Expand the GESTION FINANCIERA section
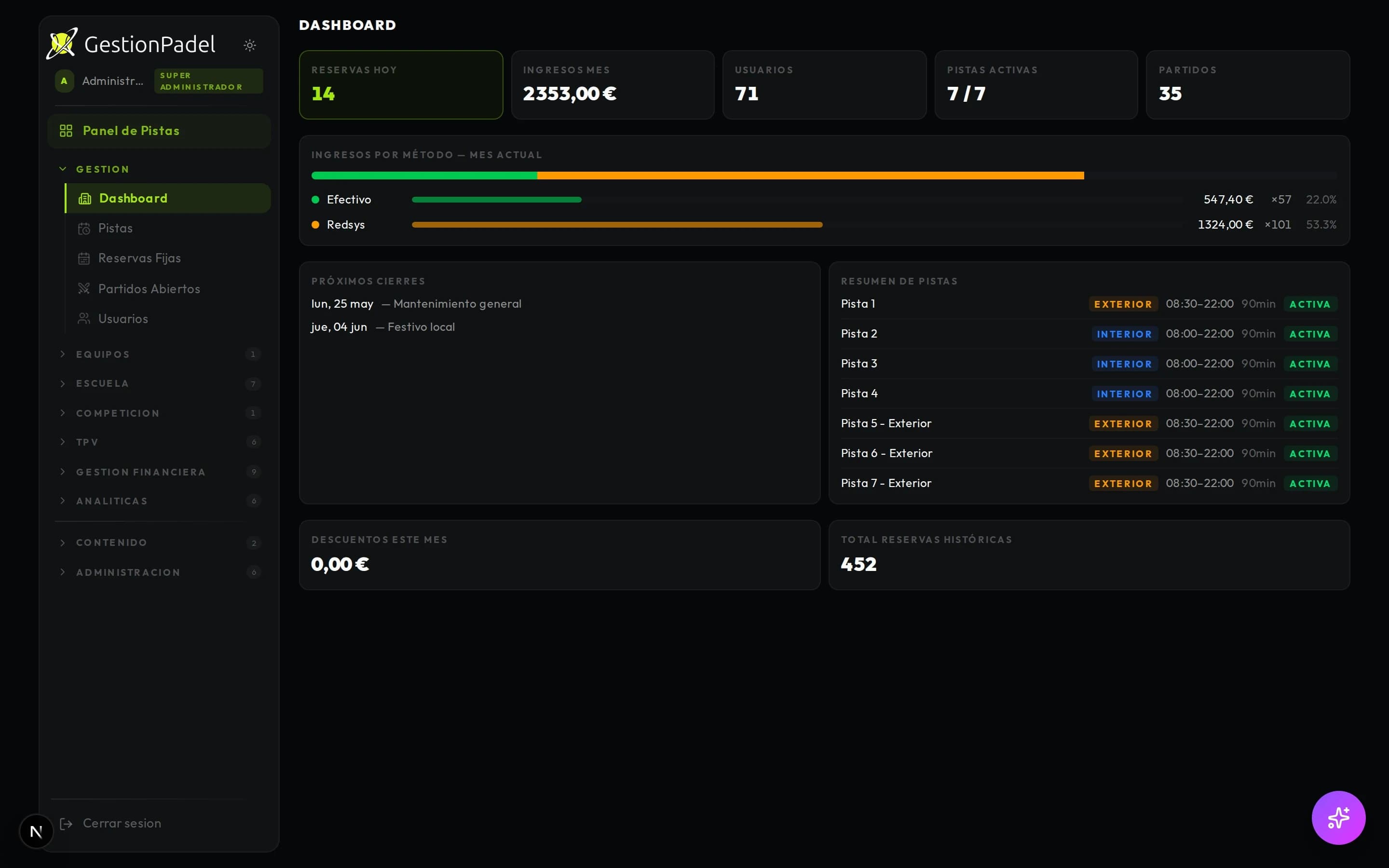The image size is (1389, 868). tap(159, 472)
